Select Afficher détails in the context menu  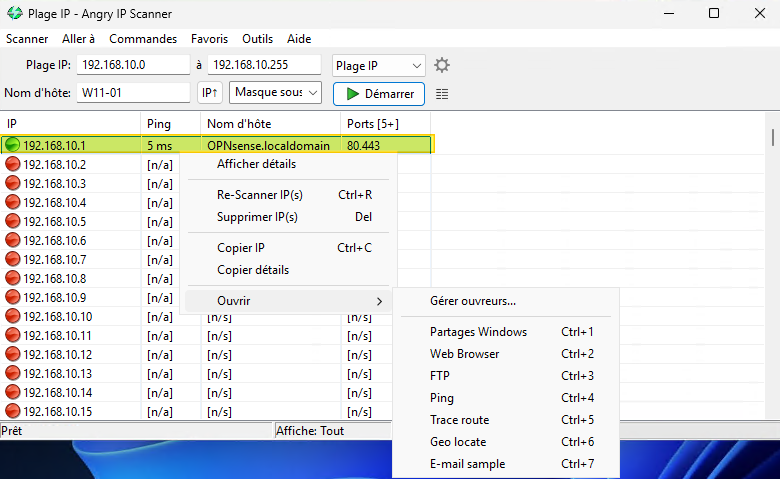[256, 164]
